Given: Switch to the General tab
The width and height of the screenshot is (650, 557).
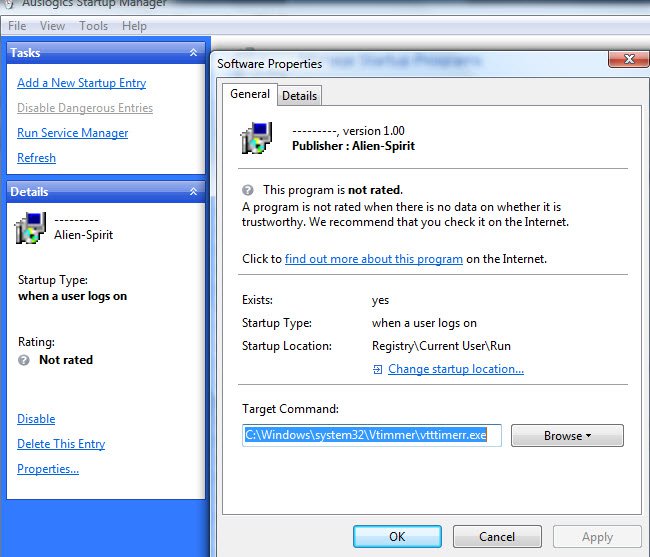Looking at the screenshot, I should pyautogui.click(x=250, y=94).
